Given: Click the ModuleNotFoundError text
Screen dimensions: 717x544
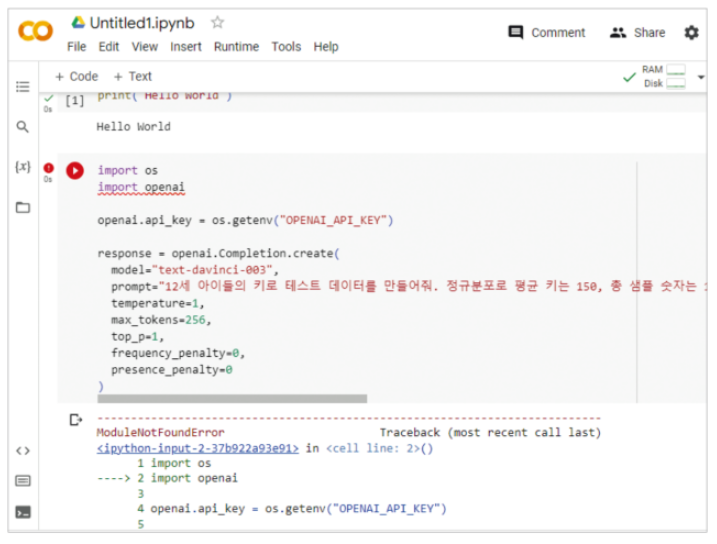Looking at the screenshot, I should 161,432.
